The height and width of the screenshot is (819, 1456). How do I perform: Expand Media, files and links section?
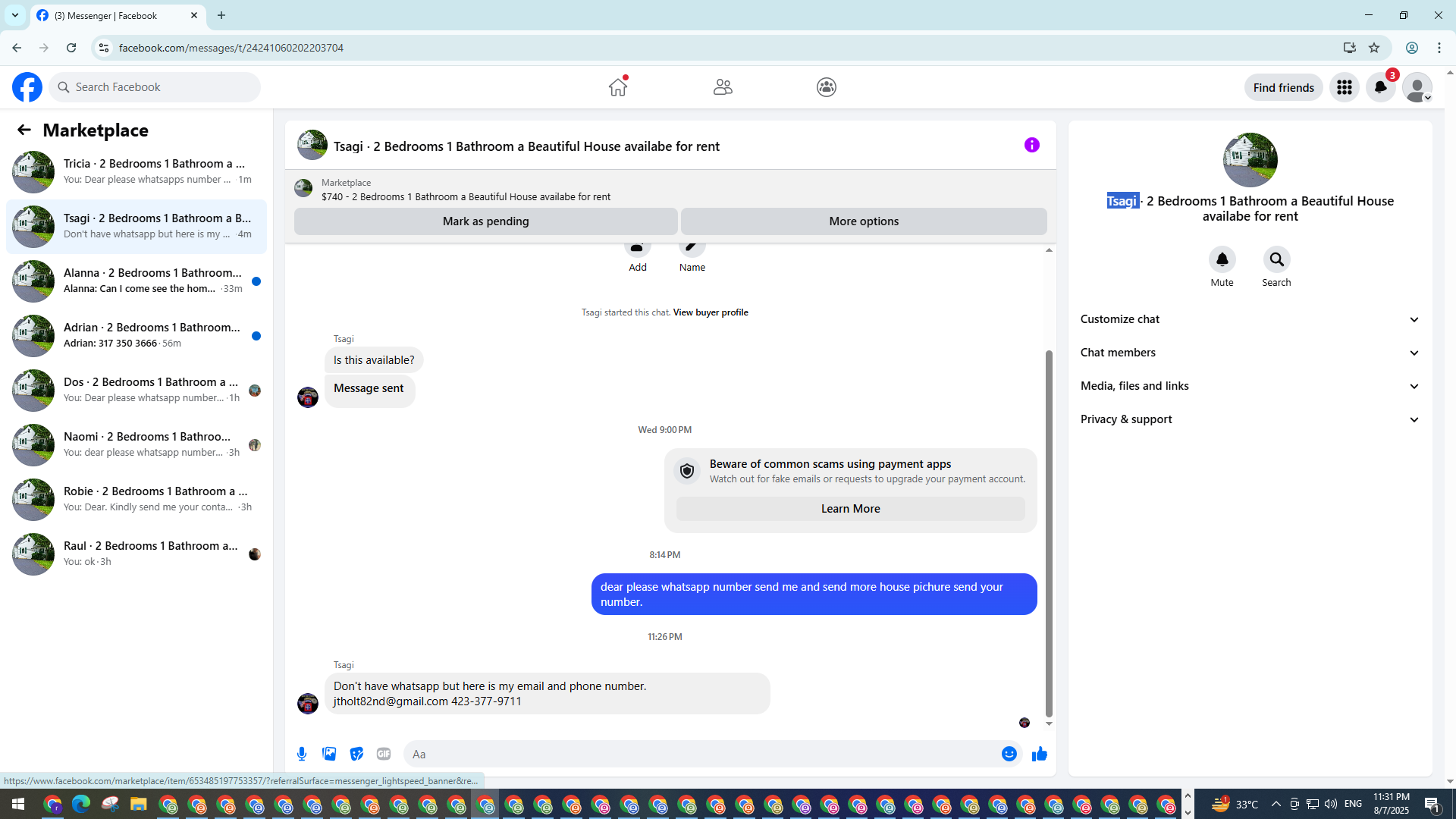click(1249, 386)
